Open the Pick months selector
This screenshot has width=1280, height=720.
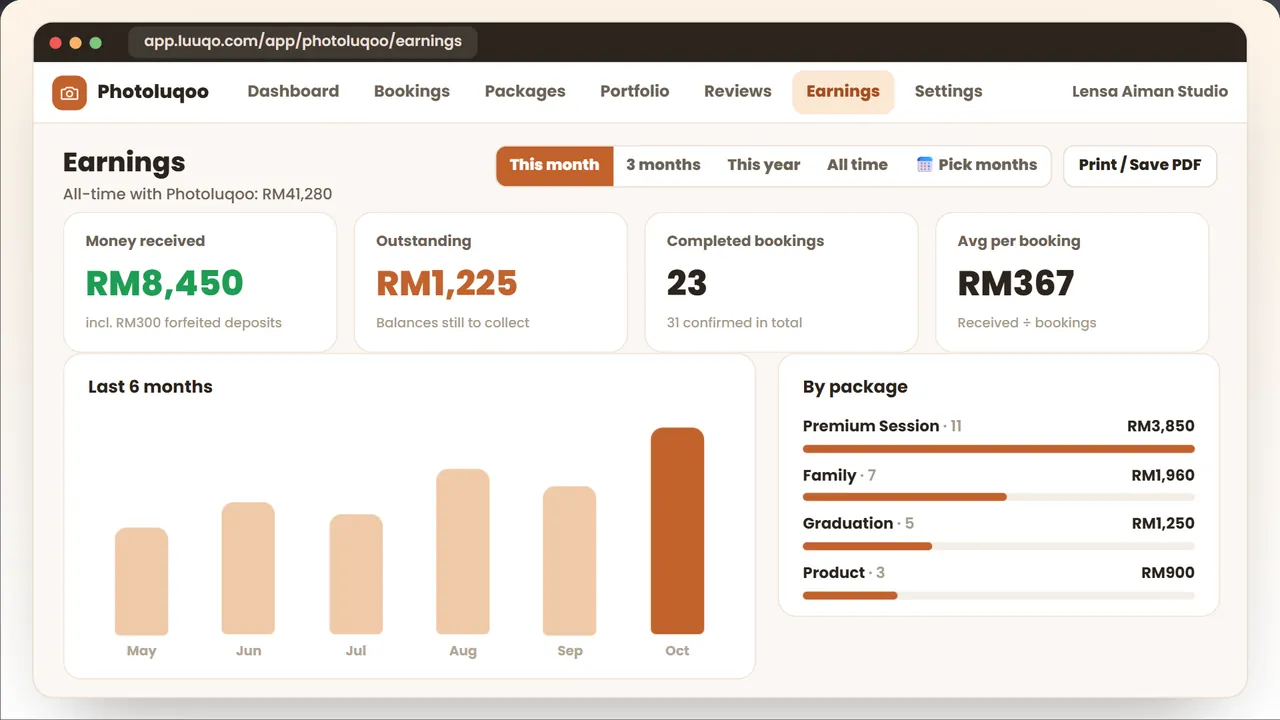point(977,165)
